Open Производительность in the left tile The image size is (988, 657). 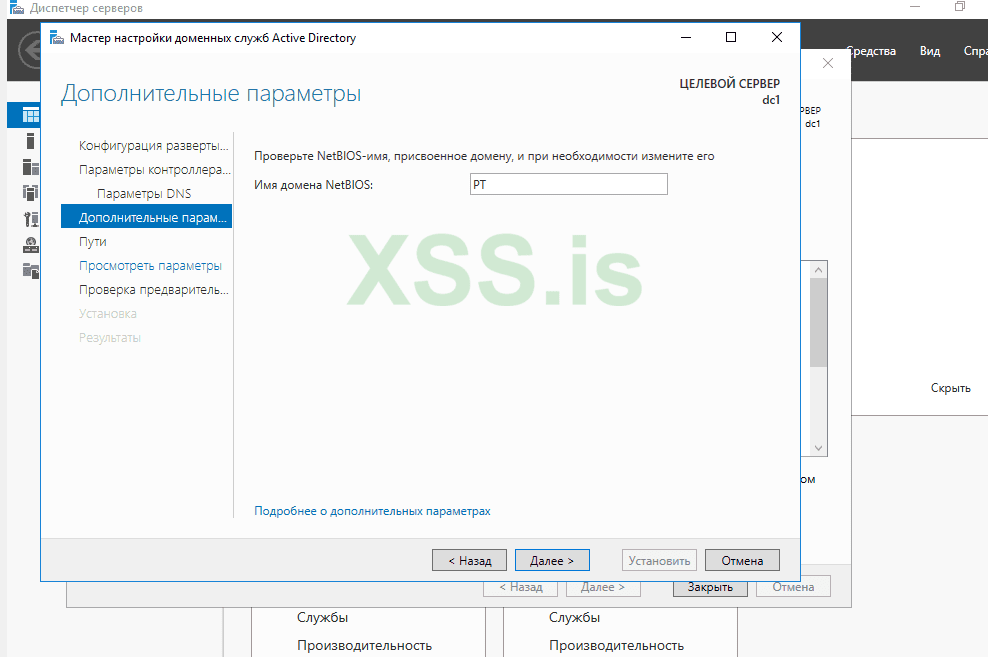(x=364, y=645)
